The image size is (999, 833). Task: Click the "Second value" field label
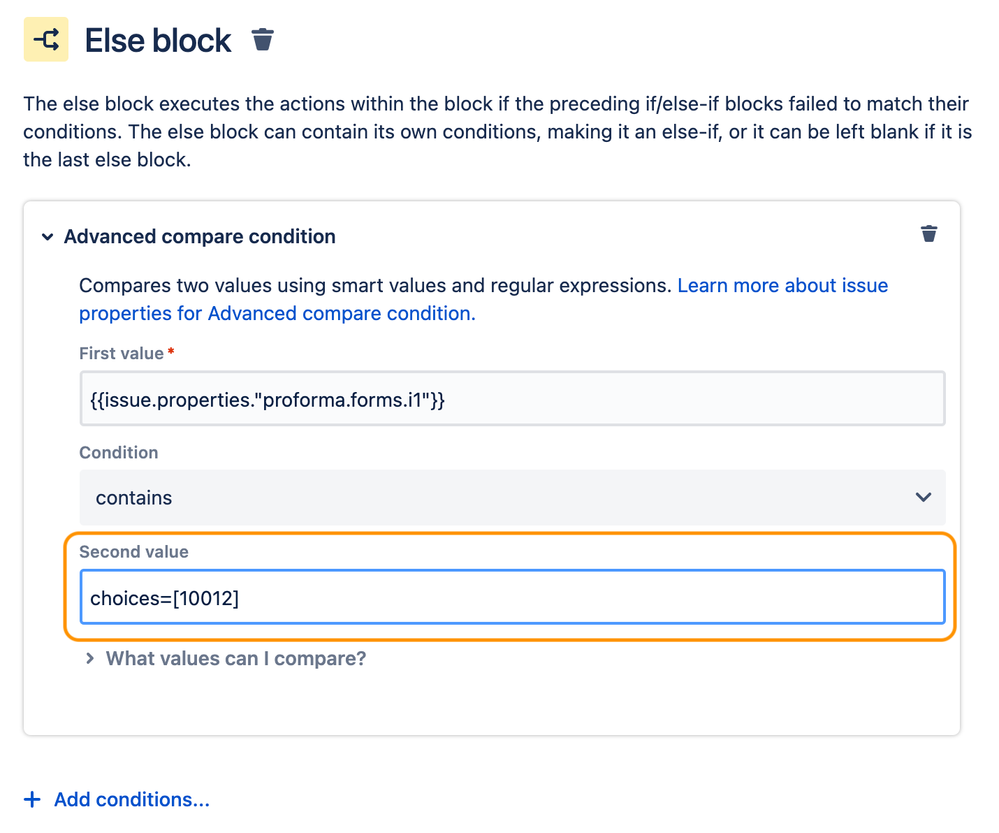tap(134, 551)
